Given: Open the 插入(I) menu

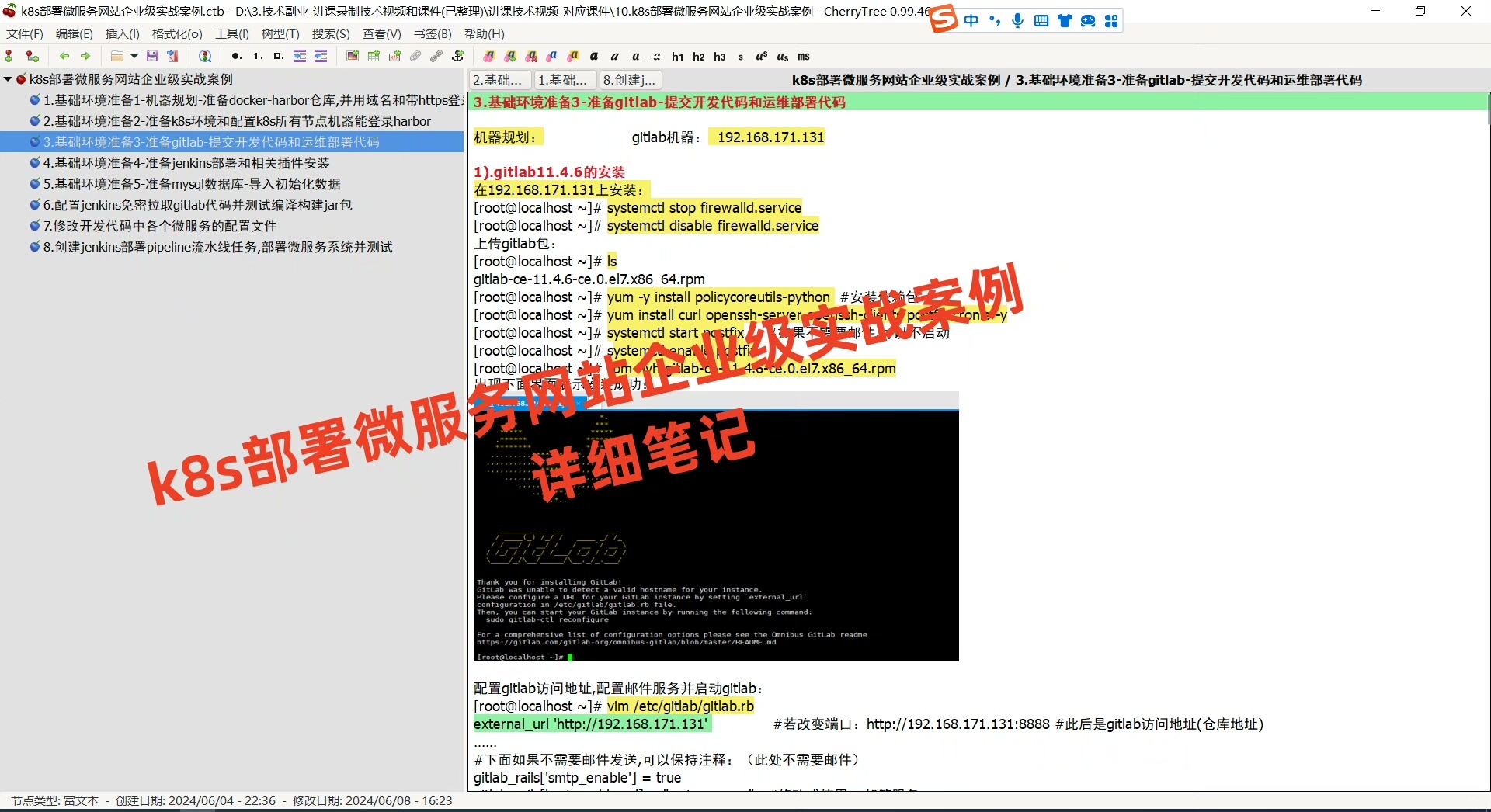Looking at the screenshot, I should point(123,33).
